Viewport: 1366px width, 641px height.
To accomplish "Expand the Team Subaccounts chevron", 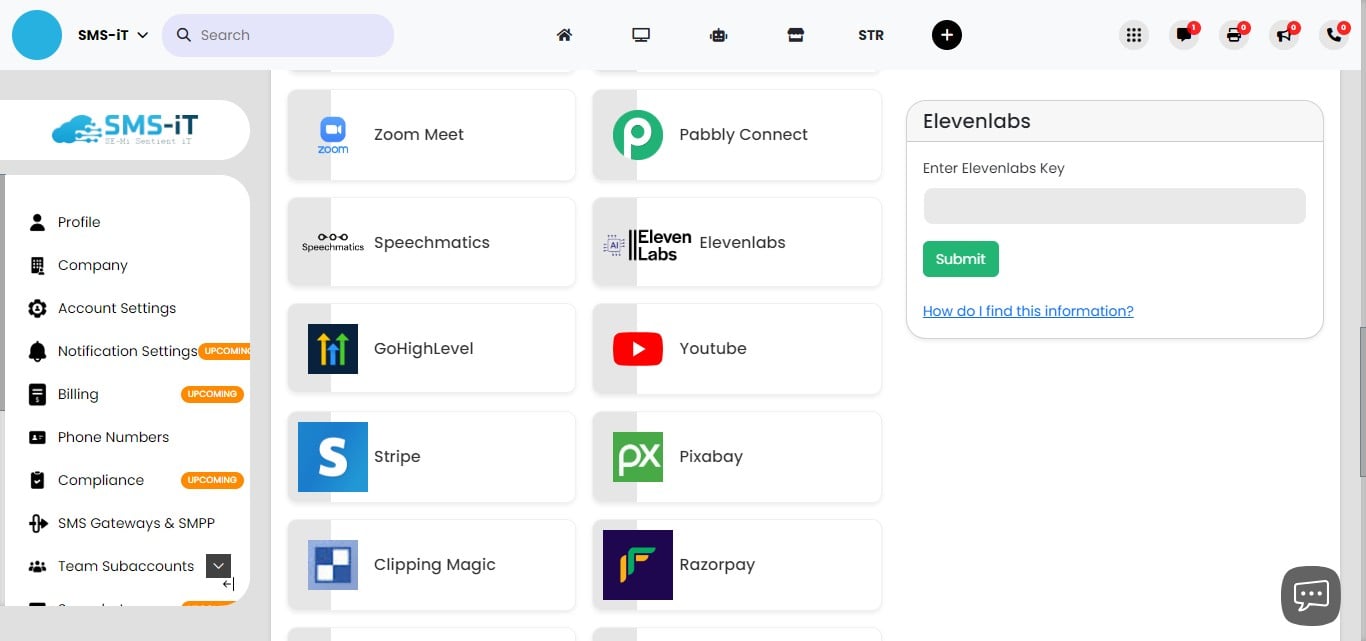I will pos(218,565).
